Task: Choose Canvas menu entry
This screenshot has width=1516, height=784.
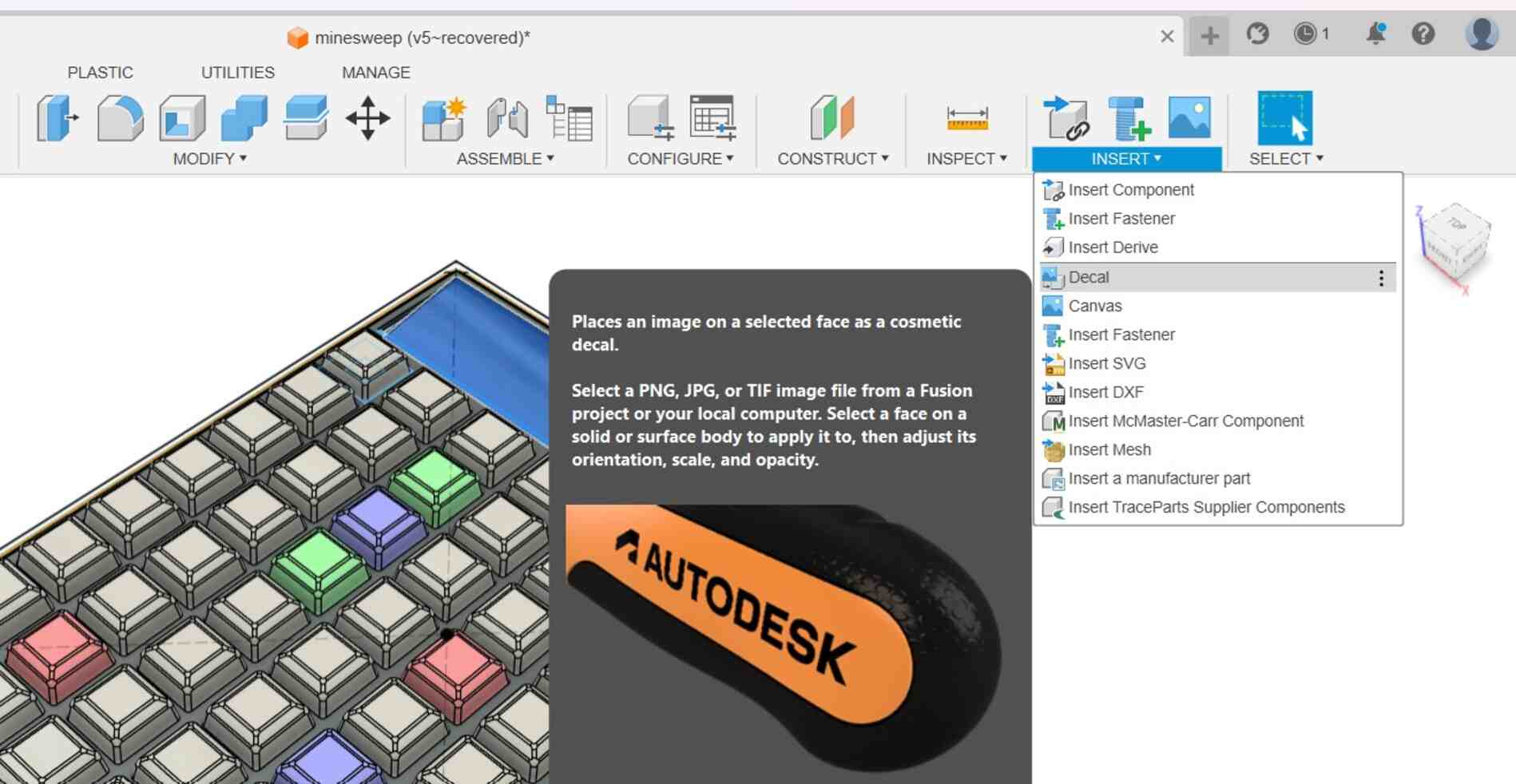Action: coord(1217,307)
